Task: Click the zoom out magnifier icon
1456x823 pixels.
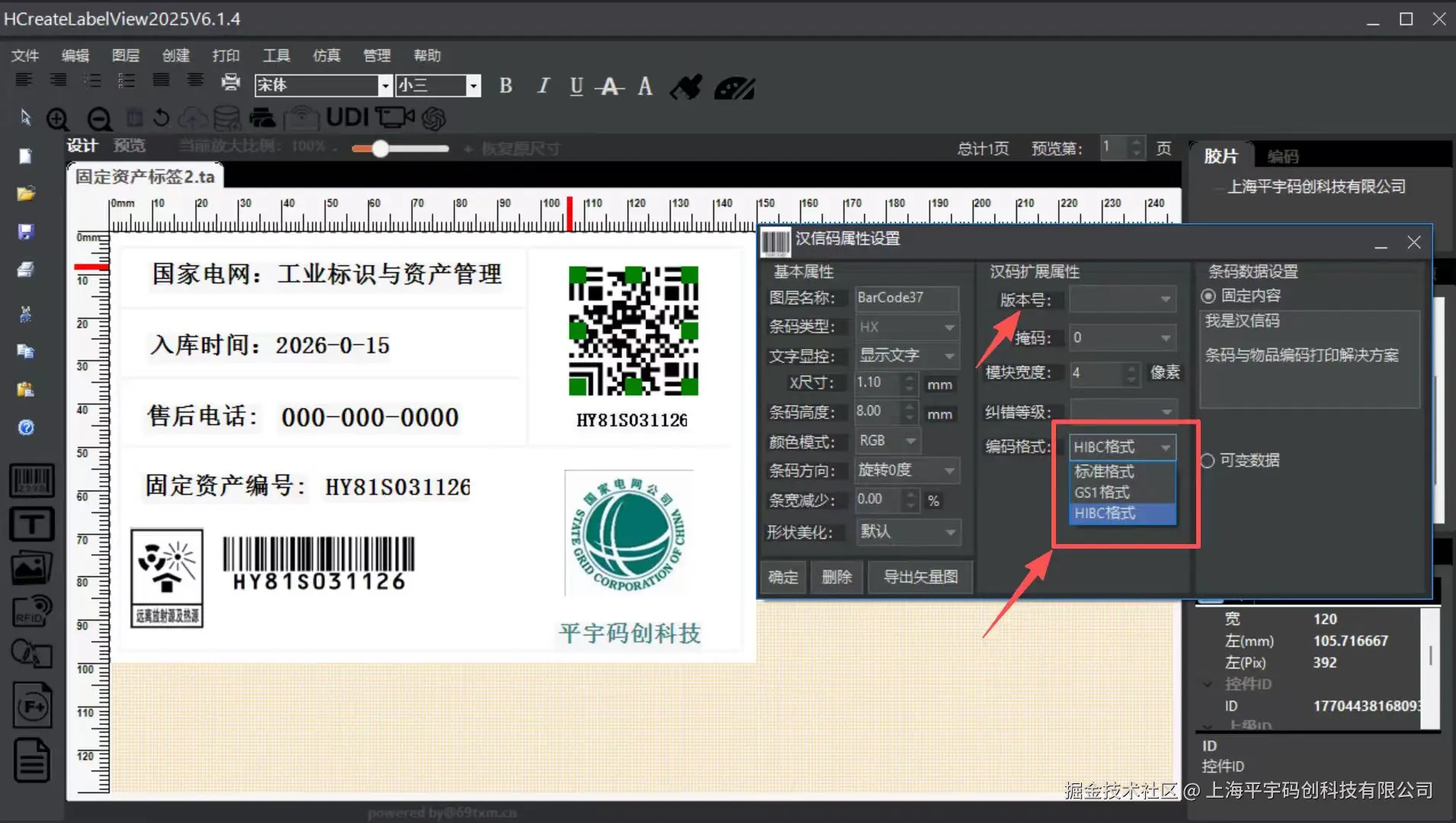Action: pos(99,119)
